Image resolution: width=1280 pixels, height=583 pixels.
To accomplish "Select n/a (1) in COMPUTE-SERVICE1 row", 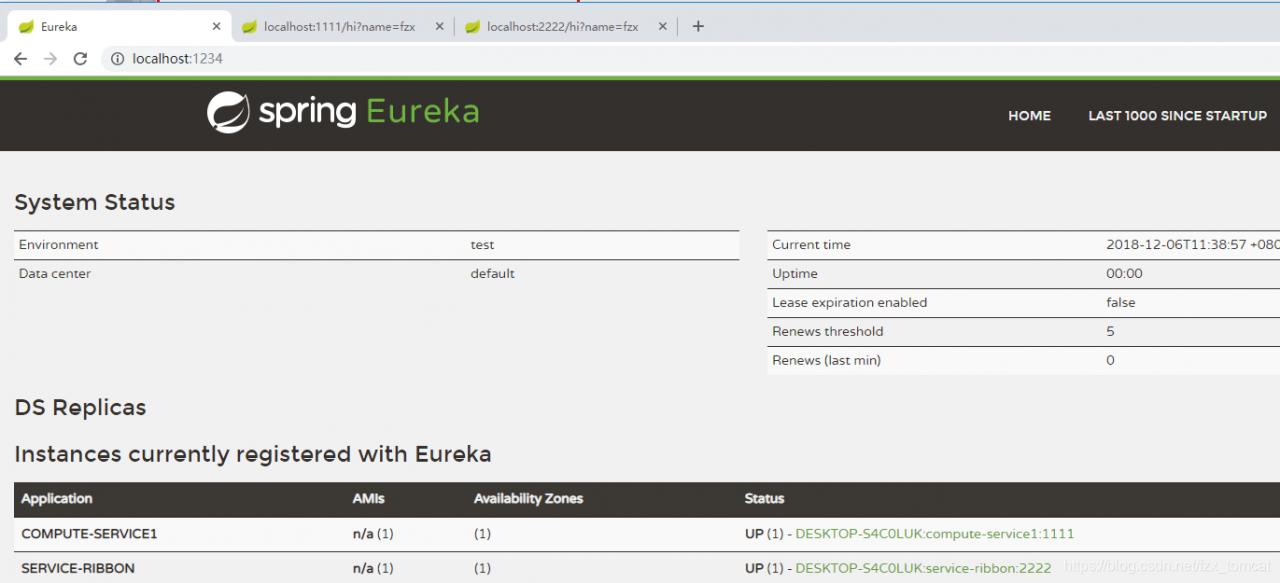I will 373,534.
